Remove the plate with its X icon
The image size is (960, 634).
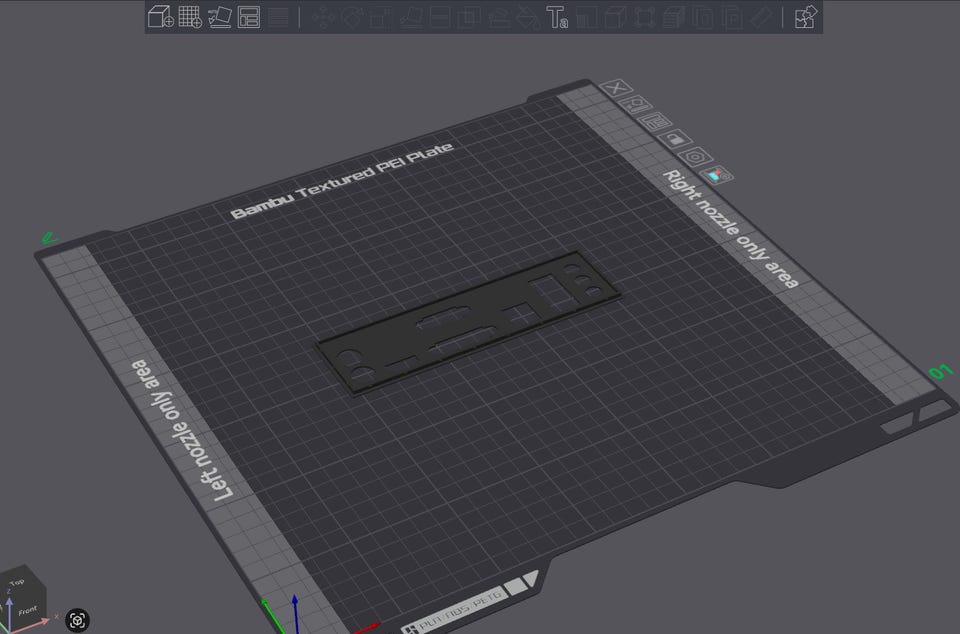tap(617, 88)
